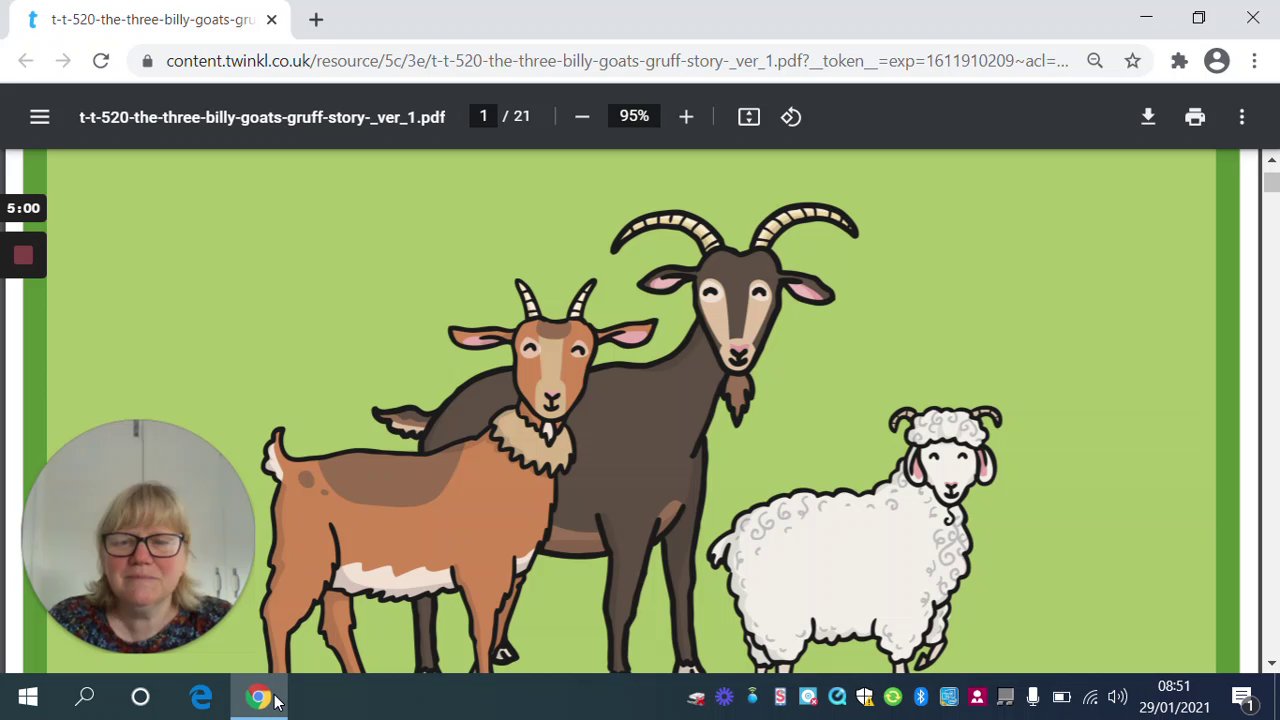This screenshot has height=720, width=1280.
Task: Zoom in with the plus button
Action: point(686,117)
